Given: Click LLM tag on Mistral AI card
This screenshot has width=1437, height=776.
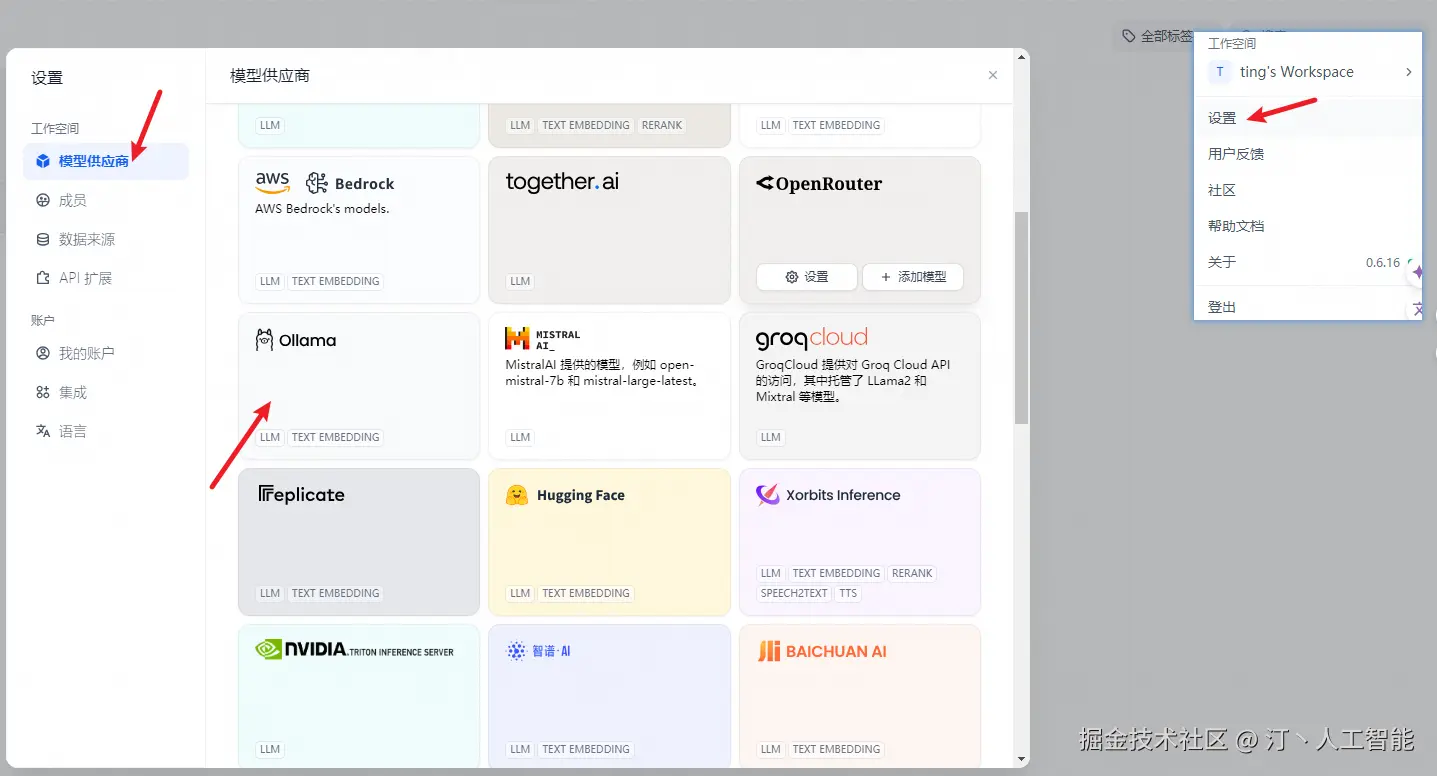Looking at the screenshot, I should pos(520,437).
